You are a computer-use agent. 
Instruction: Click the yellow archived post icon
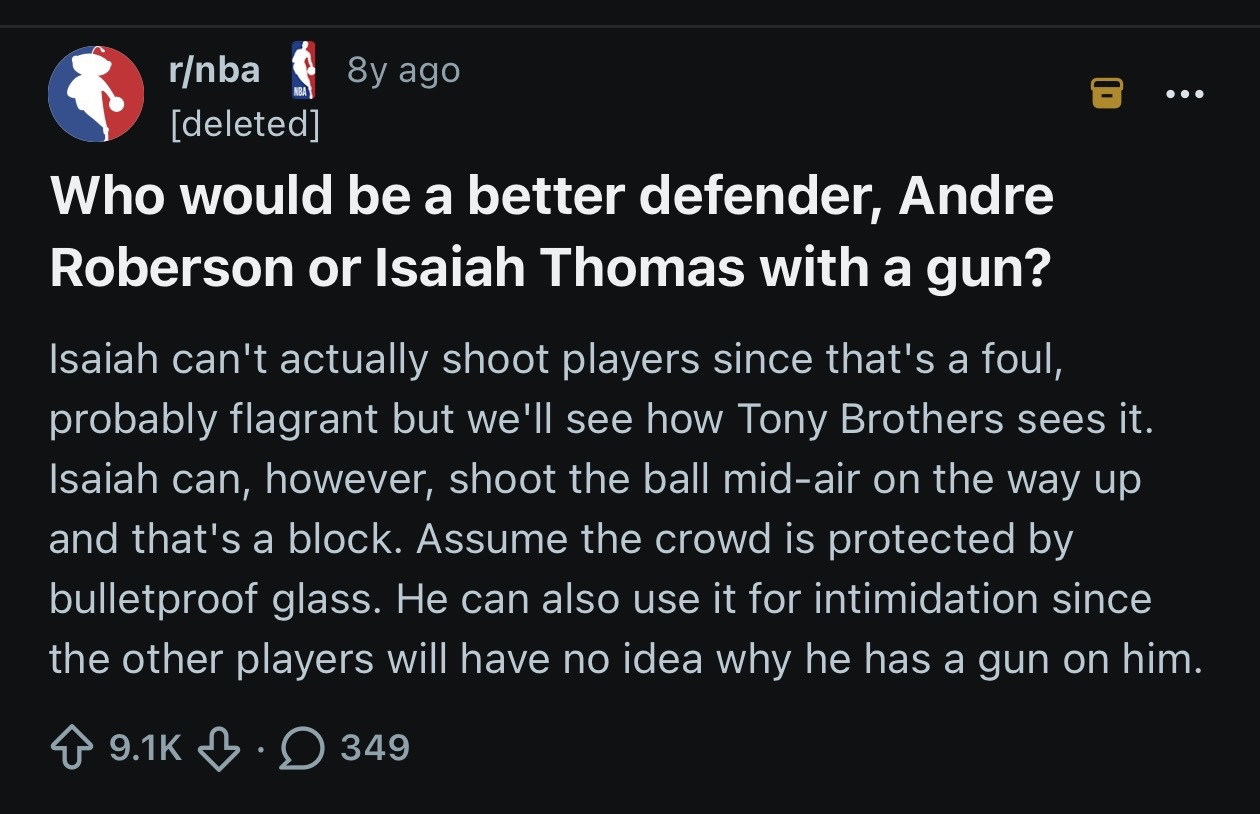[x=1106, y=93]
